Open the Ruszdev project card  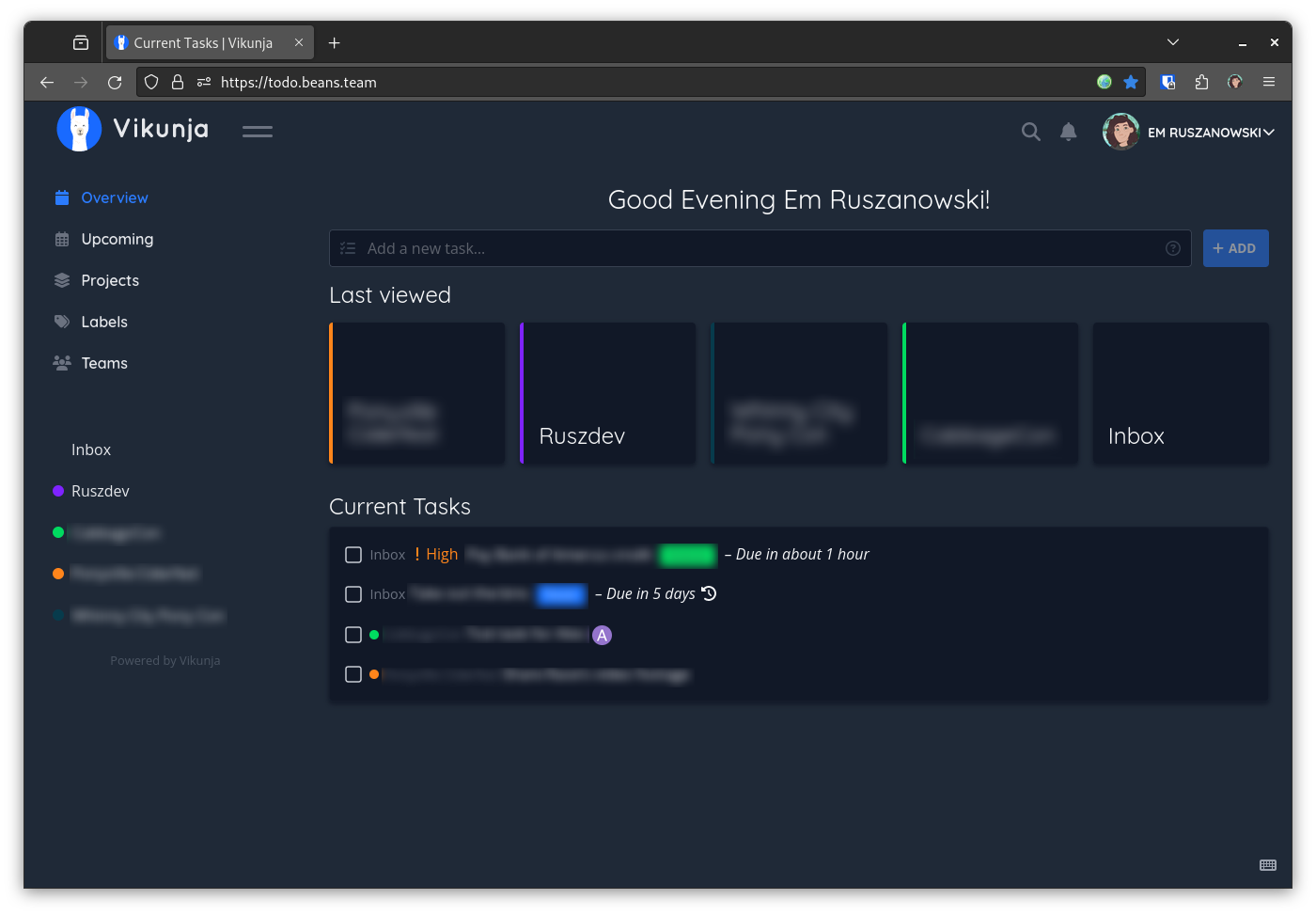[608, 393]
